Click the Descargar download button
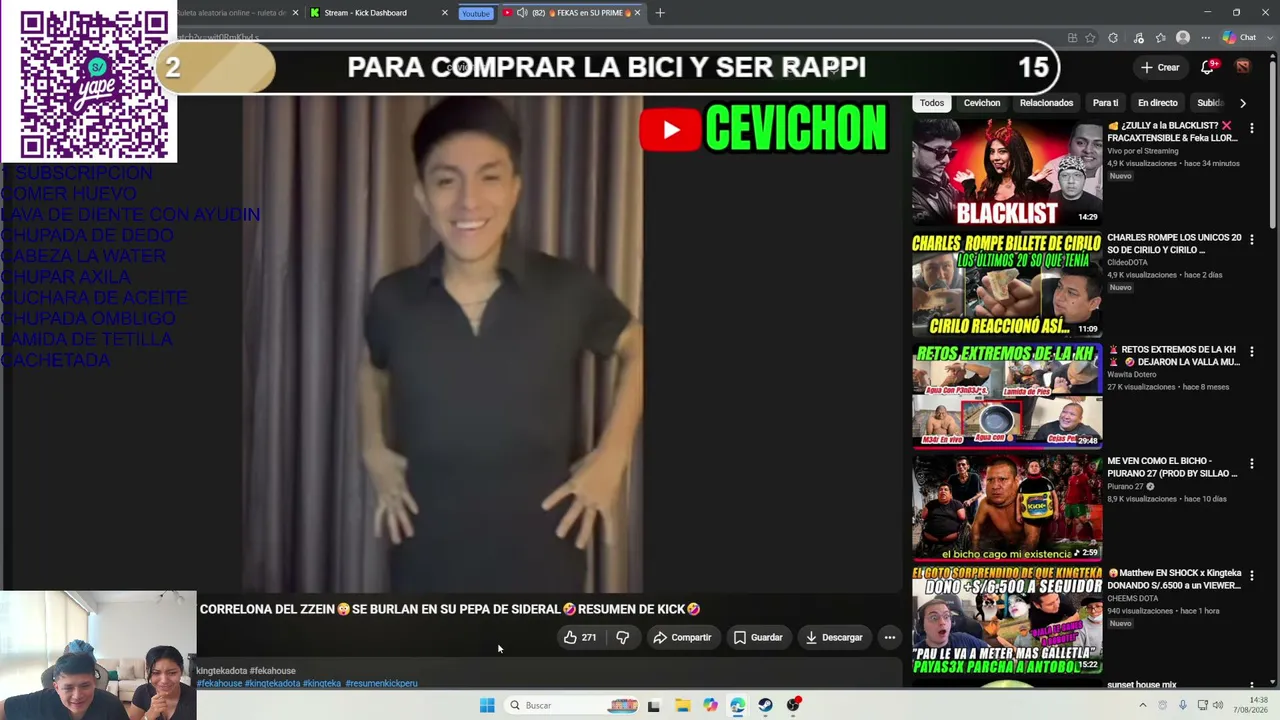This screenshot has height=720, width=1280. [834, 637]
